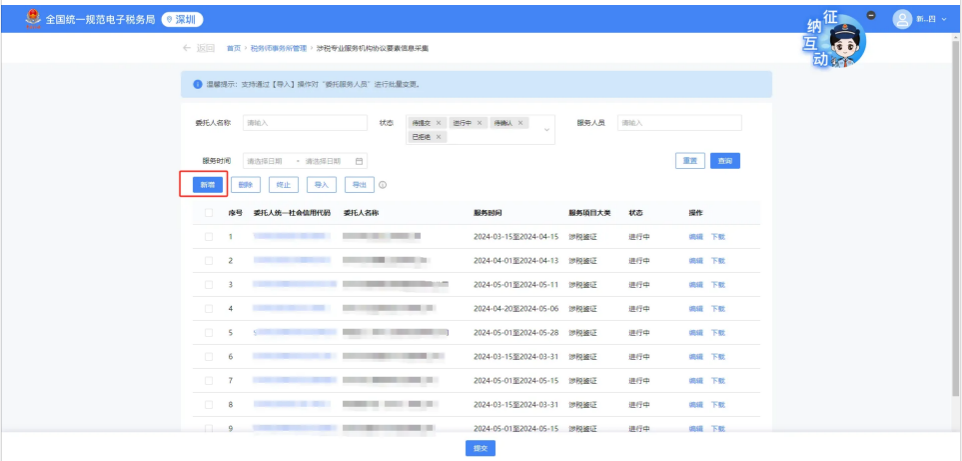Screen dimensions: 962x461
Task: Click the info icon beside 导出
Action: pos(383,185)
